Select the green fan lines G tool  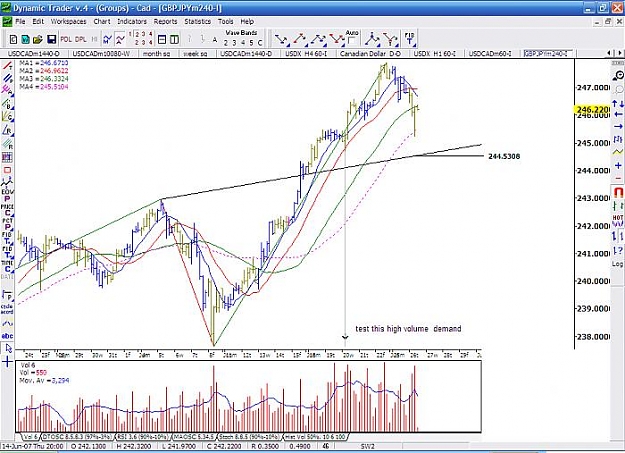8,116
